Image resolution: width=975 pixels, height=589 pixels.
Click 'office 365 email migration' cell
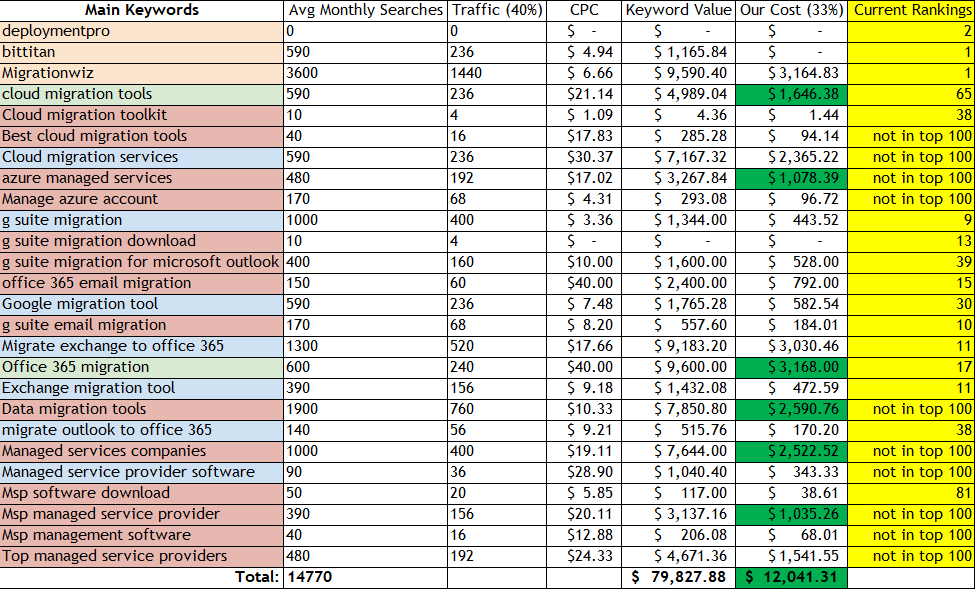[x=142, y=283]
